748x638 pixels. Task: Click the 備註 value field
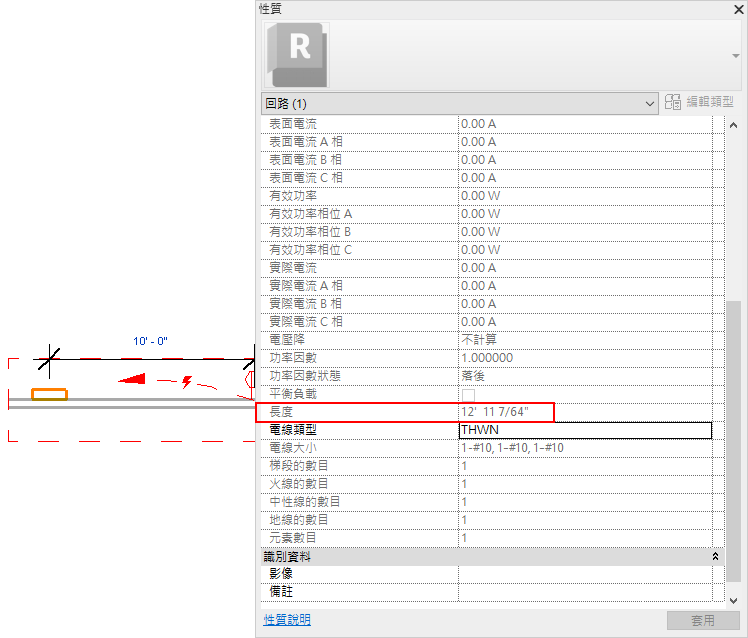(x=585, y=592)
